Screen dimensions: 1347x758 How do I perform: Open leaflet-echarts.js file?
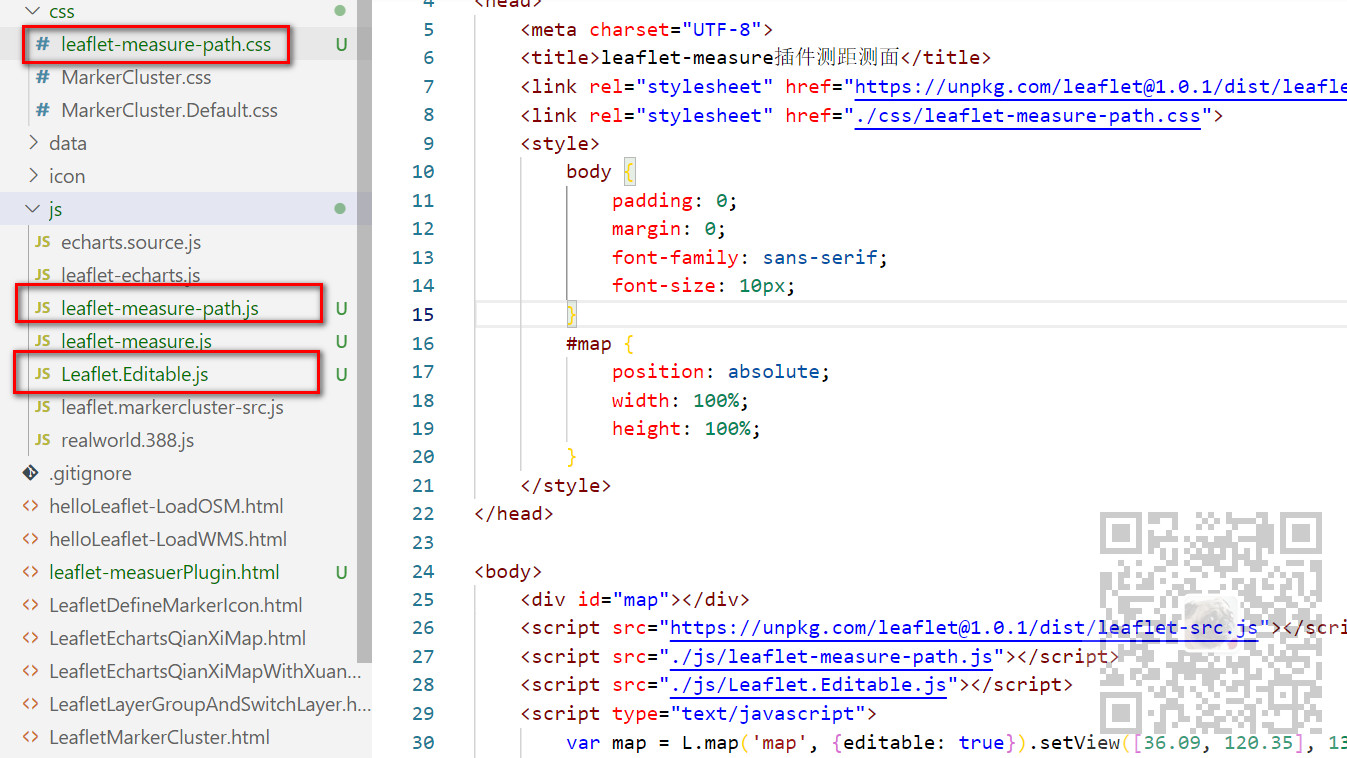tap(130, 275)
